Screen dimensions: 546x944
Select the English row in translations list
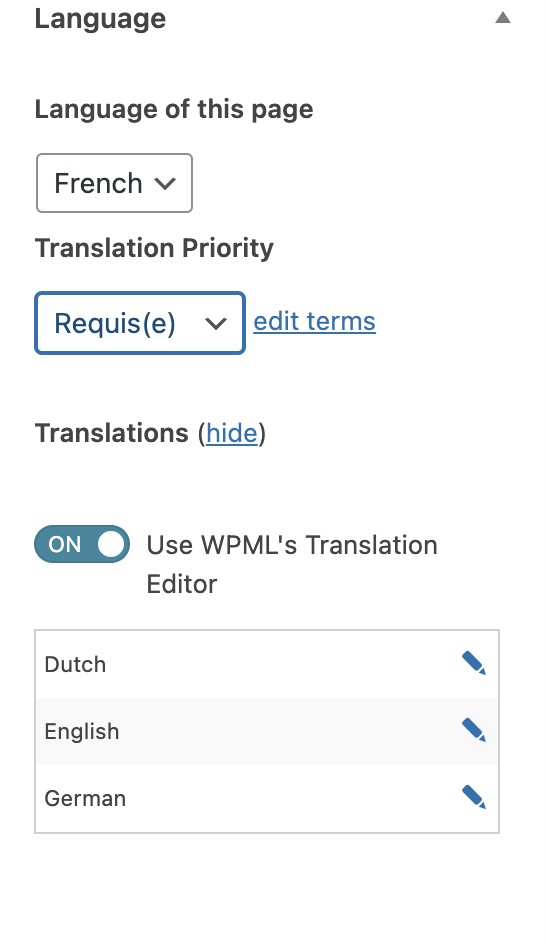pos(267,731)
